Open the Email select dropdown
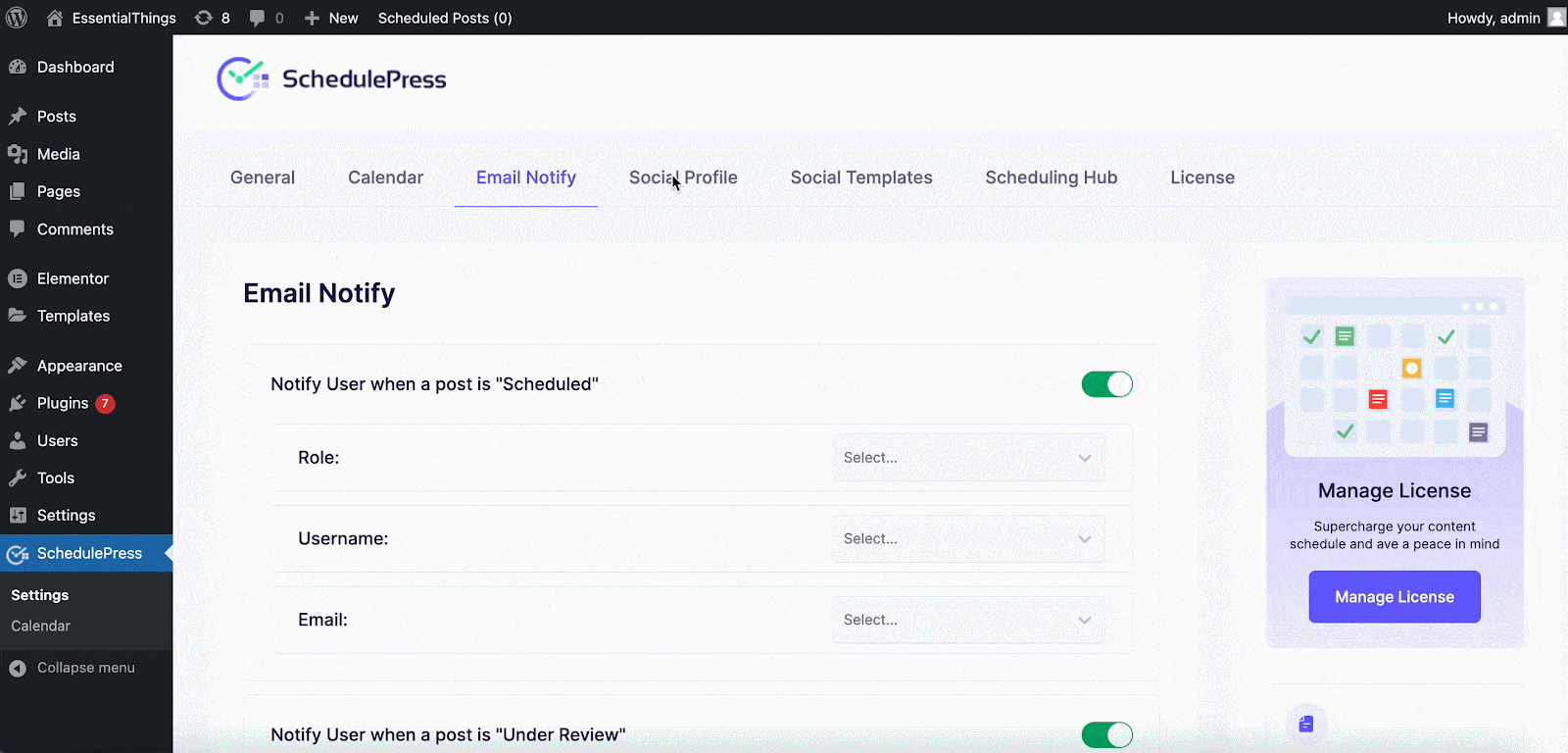Screen dimensions: 1568x753 968,621
